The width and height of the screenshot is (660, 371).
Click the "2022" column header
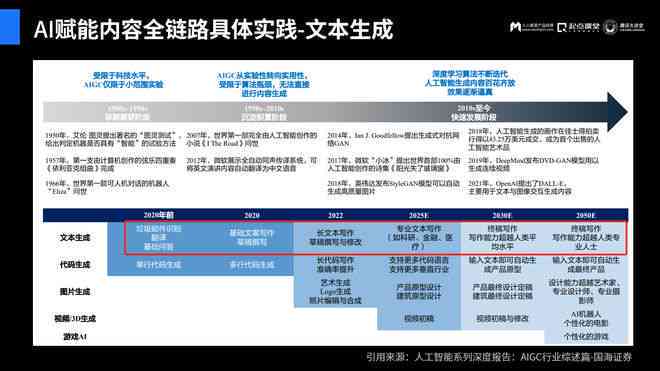[335, 215]
